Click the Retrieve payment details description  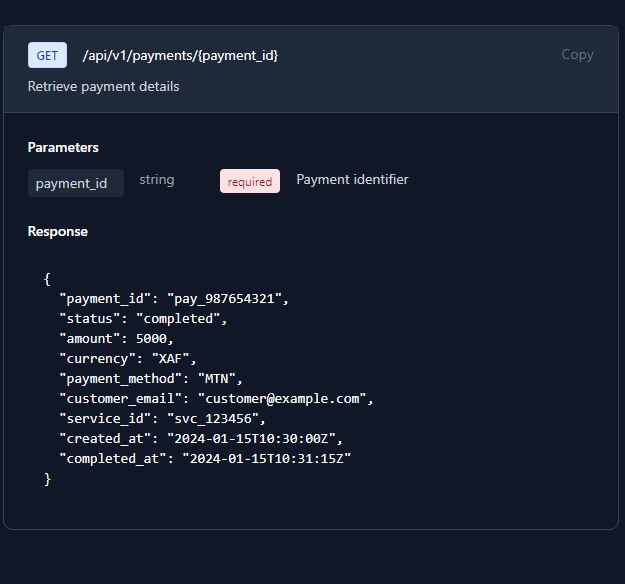[104, 86]
